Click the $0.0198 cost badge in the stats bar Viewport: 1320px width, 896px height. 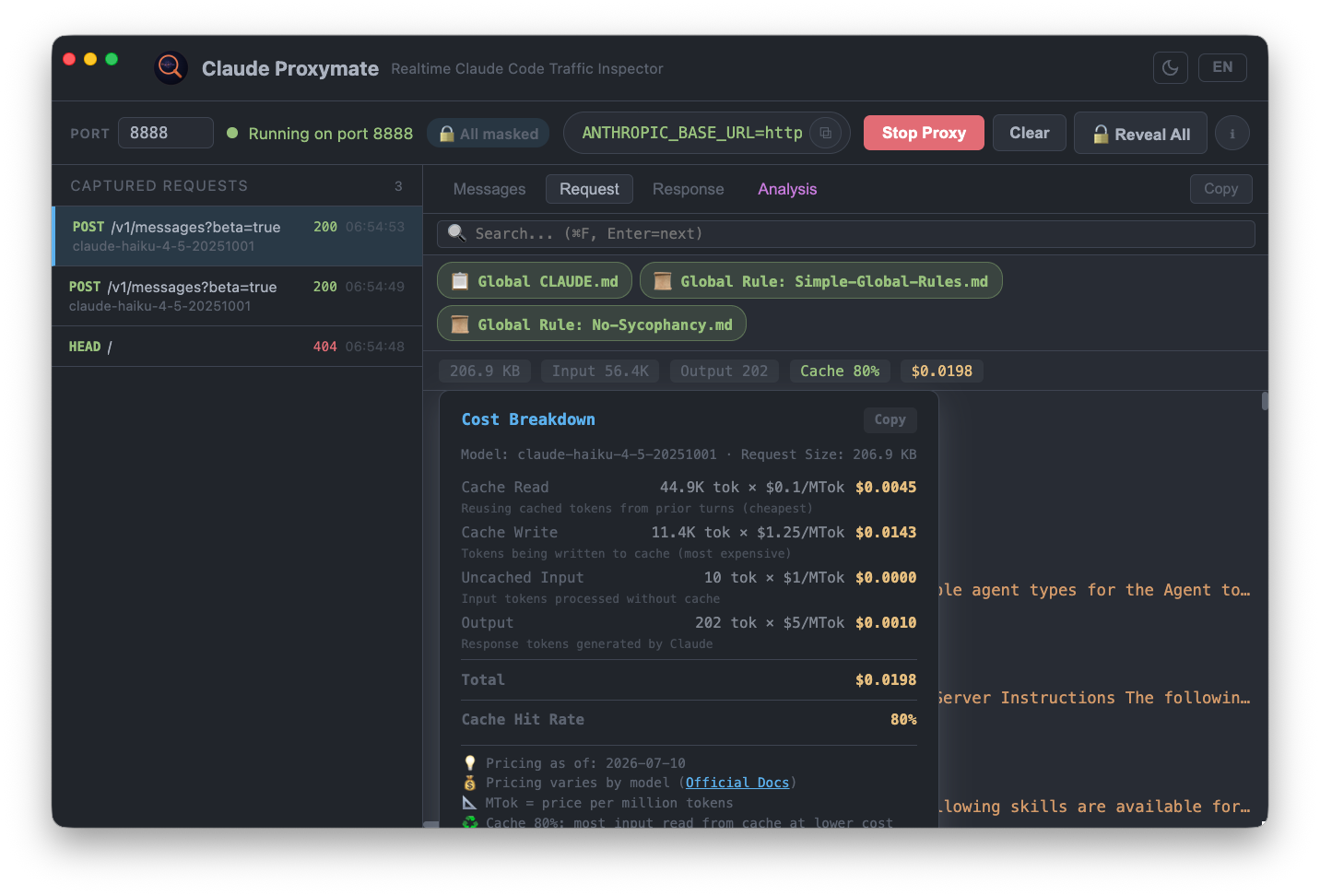942,371
